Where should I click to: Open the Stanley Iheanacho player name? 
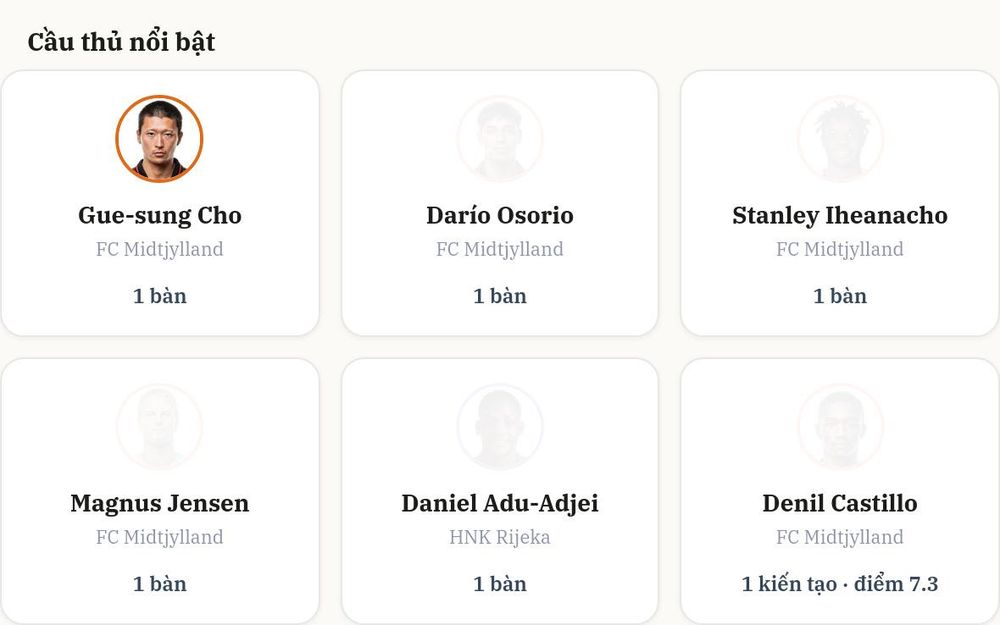pyautogui.click(x=840, y=216)
